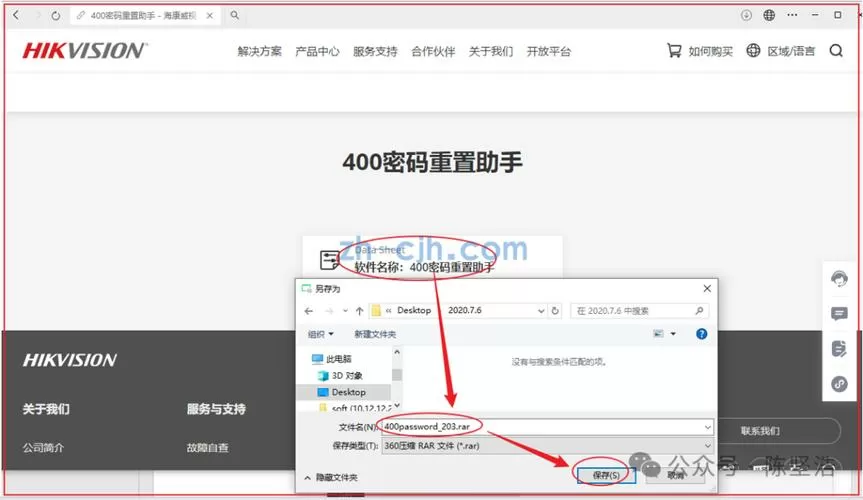
Task: Click the 保存(S) button
Action: coord(606,475)
